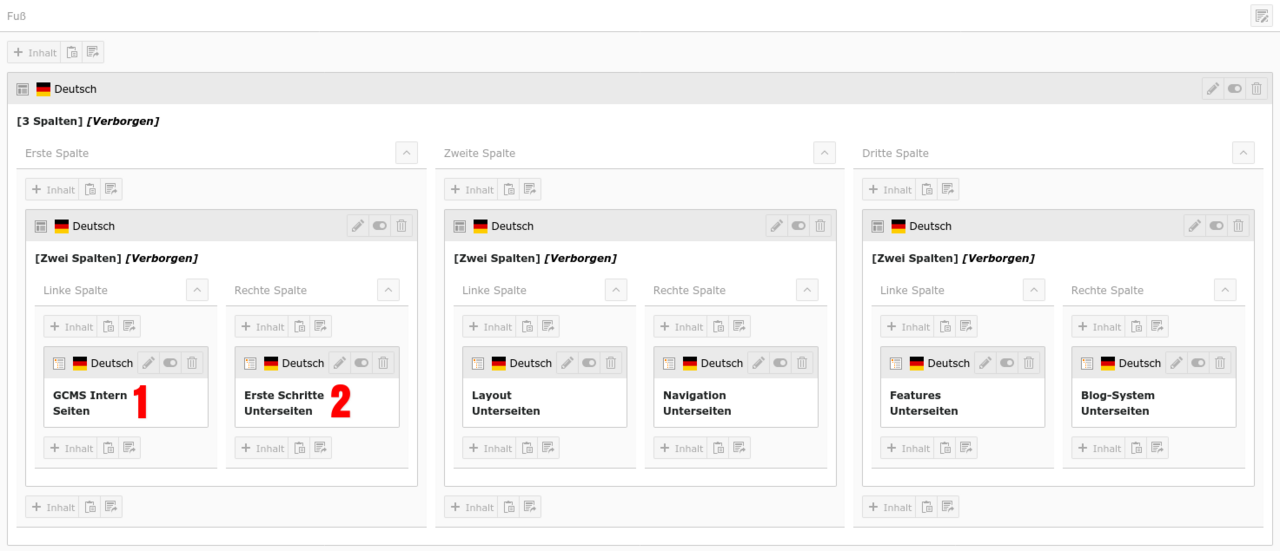Unhide the Layout Unterseiten element
Image resolution: width=1280 pixels, height=551 pixels.
pos(589,363)
